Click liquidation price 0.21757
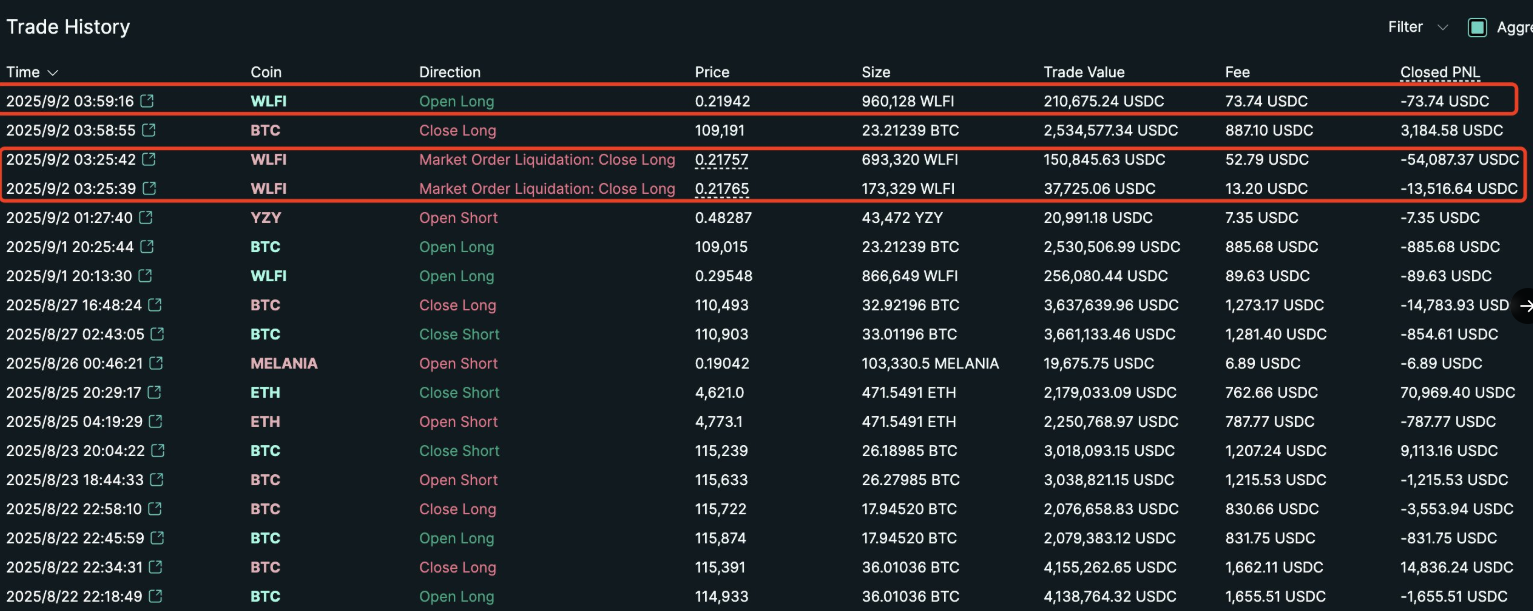 pos(721,160)
